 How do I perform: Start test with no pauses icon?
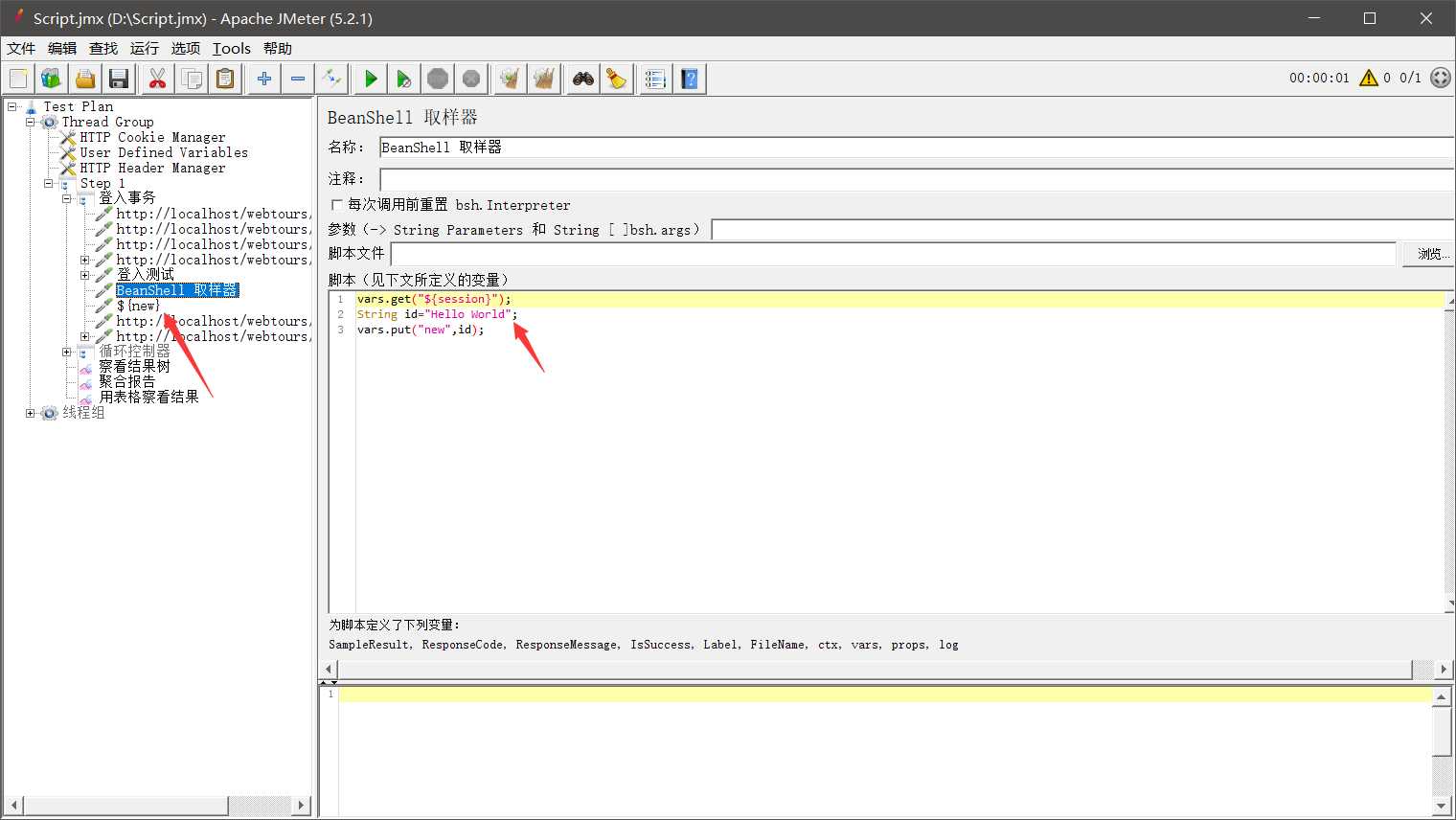click(x=404, y=79)
